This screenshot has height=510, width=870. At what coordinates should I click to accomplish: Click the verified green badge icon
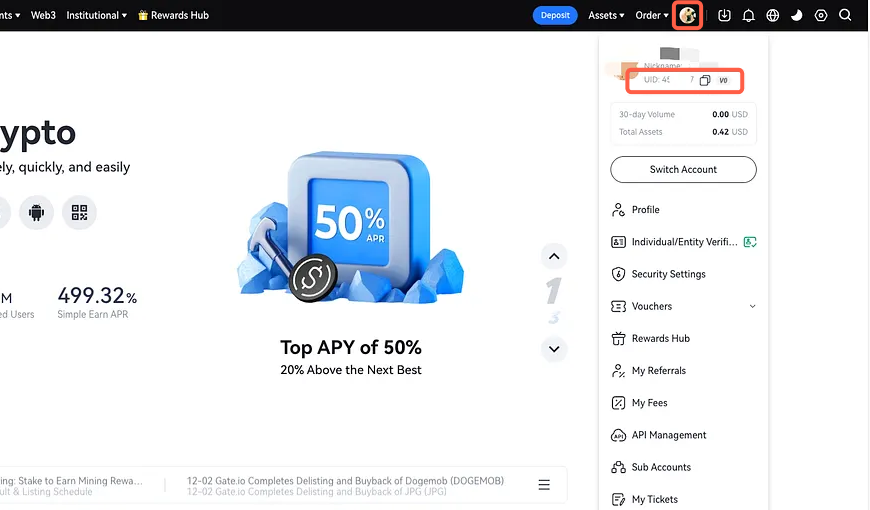(x=750, y=242)
